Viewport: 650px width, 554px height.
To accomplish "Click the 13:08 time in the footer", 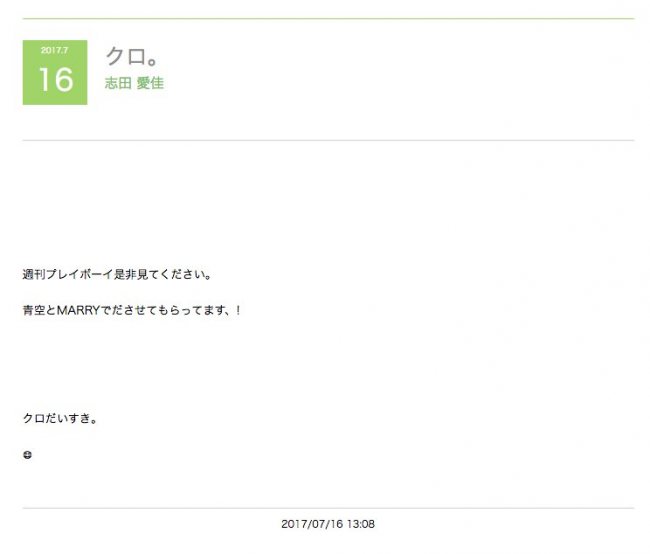I will 361,524.
